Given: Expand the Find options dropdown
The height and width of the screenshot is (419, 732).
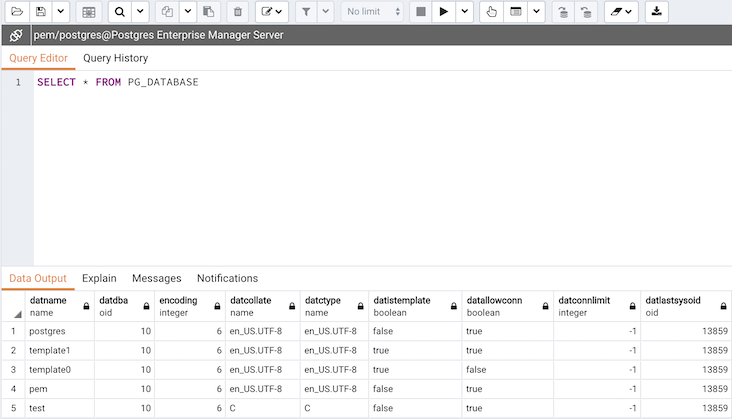Looking at the screenshot, I should [140, 12].
